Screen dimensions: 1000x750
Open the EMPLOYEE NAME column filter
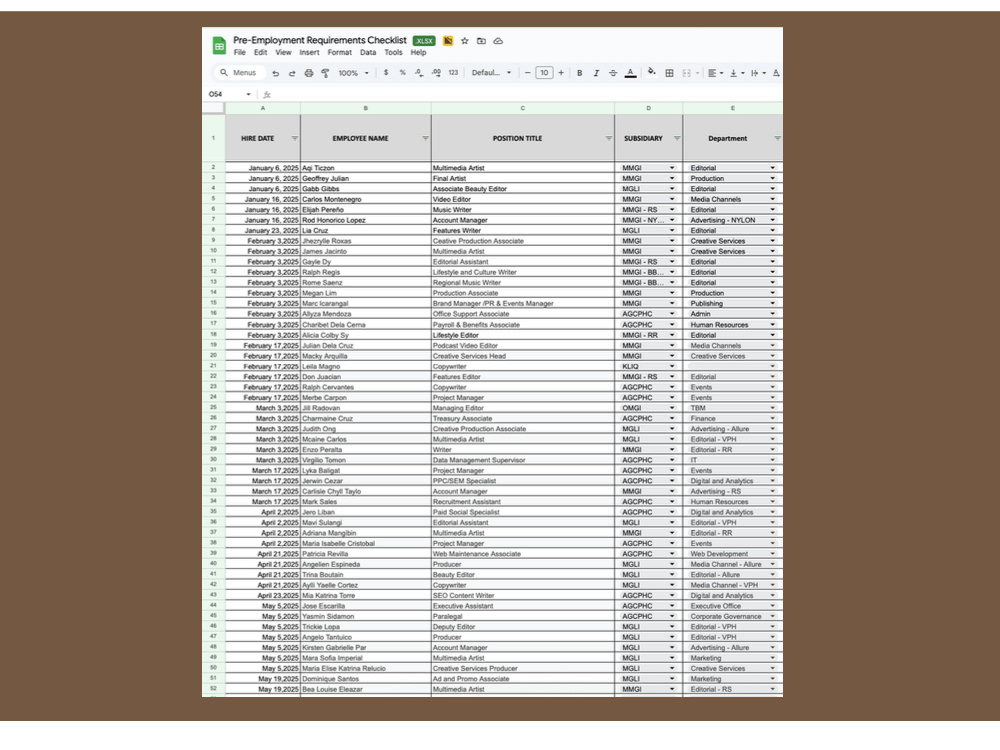(425, 138)
